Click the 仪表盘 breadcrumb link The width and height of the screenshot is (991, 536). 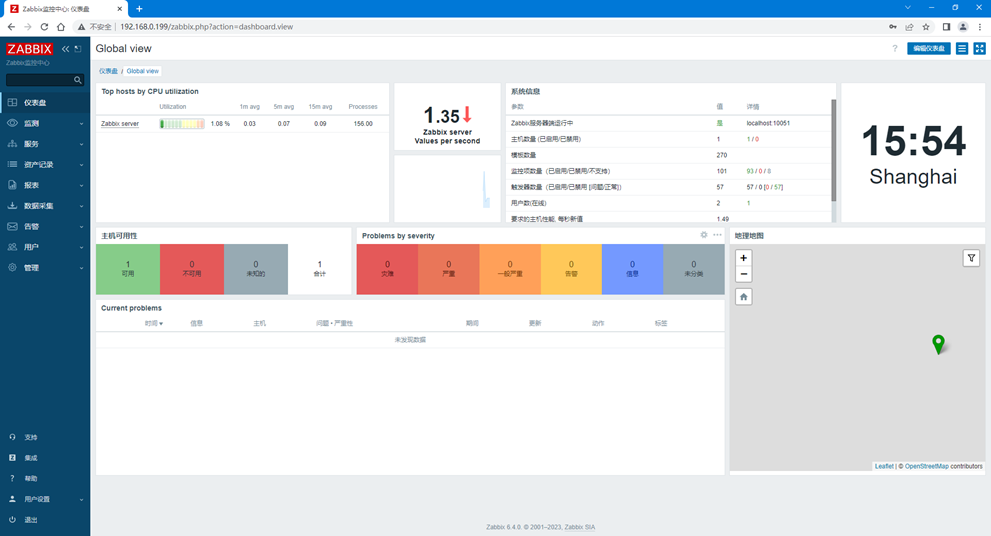(x=108, y=71)
